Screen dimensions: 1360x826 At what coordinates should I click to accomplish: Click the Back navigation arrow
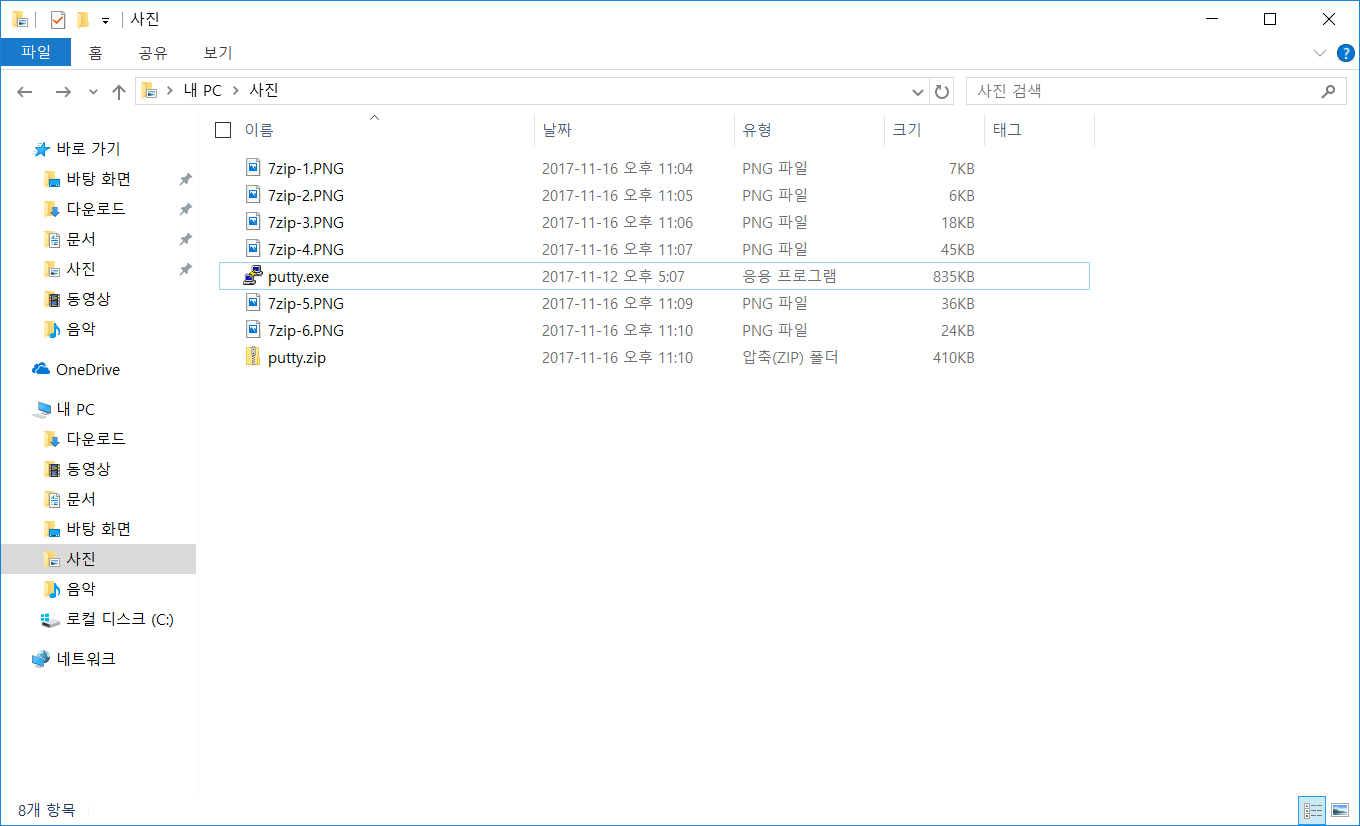(x=26, y=91)
